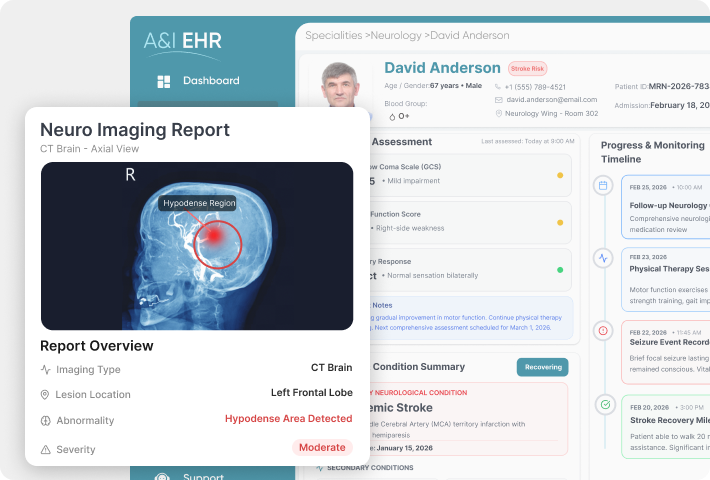This screenshot has height=480, width=710.
Task: Click the Lesion Location pin icon
Action: [45, 394]
